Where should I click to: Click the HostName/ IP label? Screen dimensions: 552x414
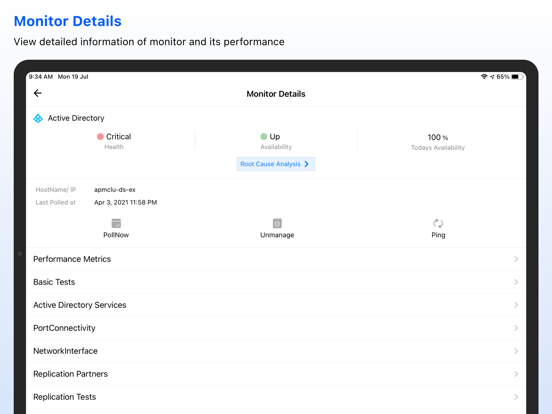(x=56, y=190)
